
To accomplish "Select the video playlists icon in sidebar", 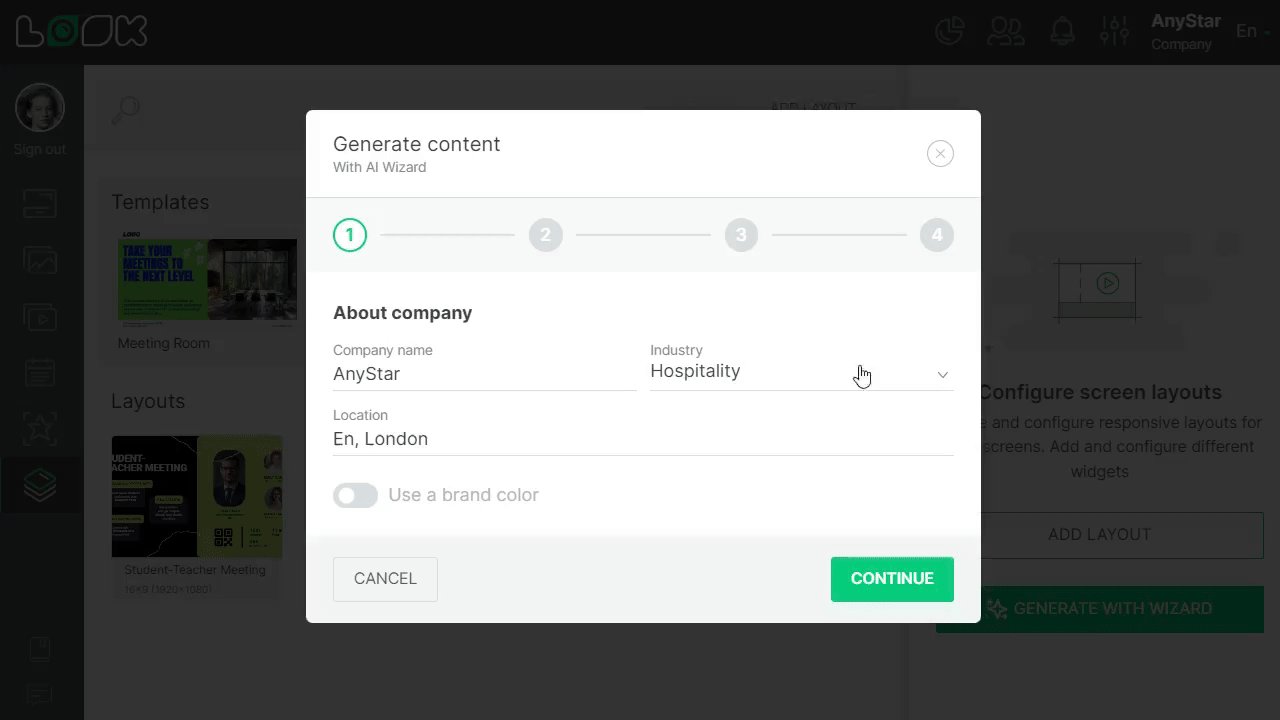I will (39, 317).
